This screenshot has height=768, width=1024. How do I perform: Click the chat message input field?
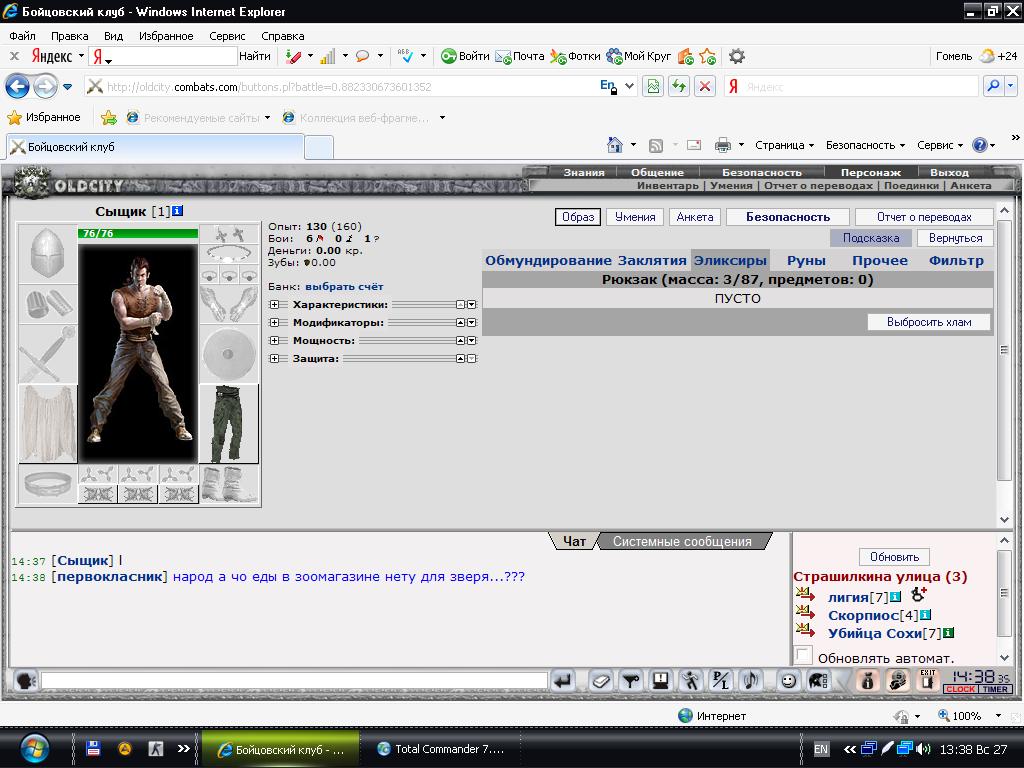294,681
